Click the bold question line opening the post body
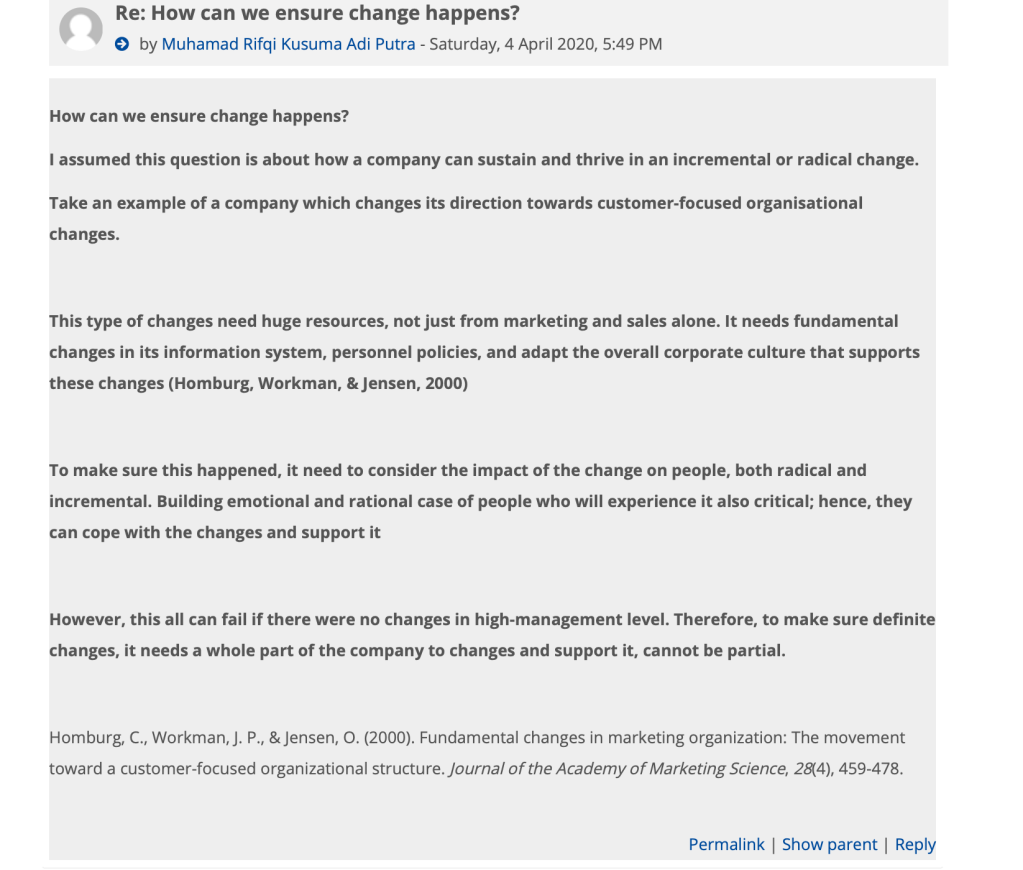The height and width of the screenshot is (870, 1023). pos(199,116)
